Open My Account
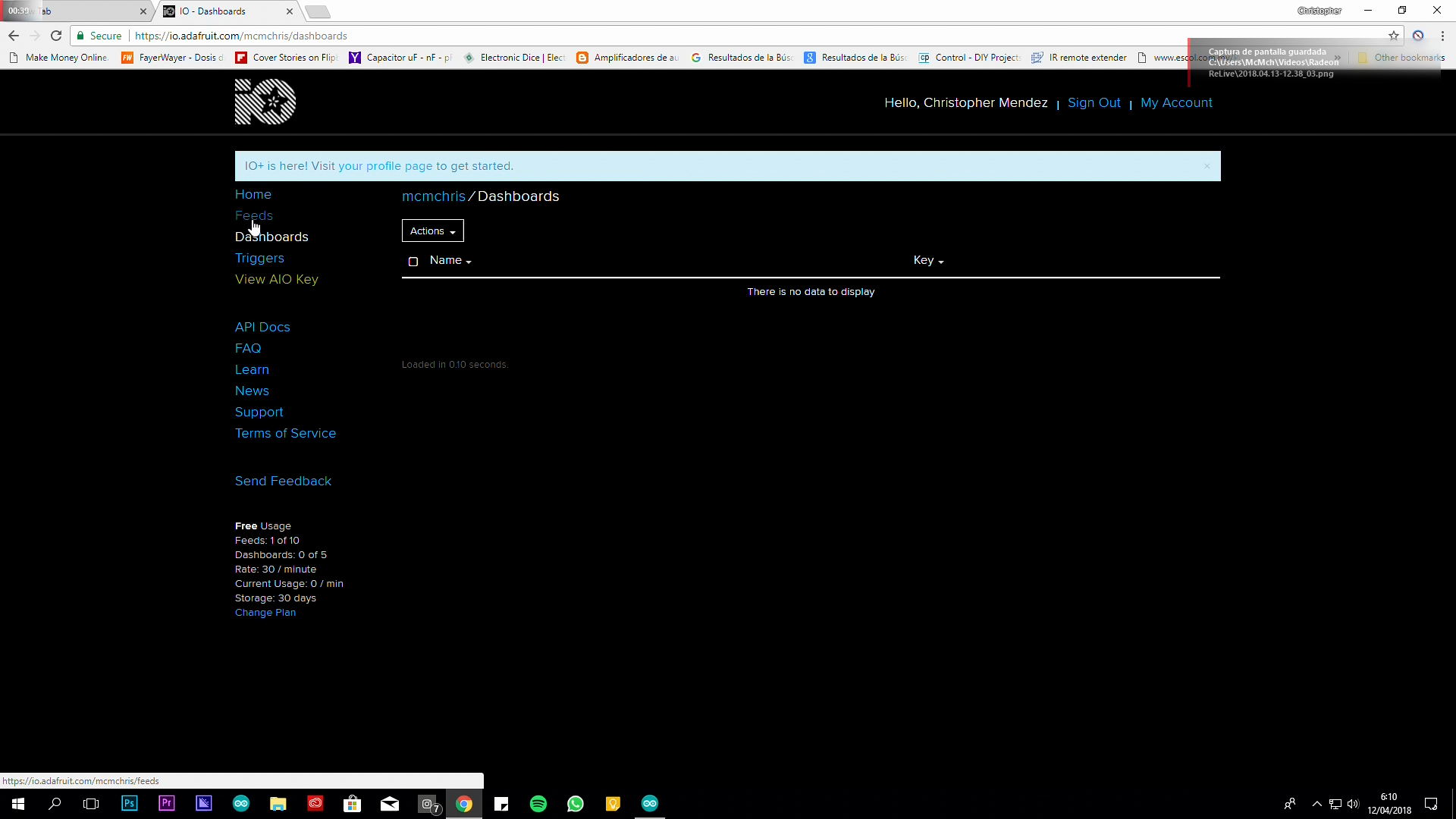This screenshot has height=819, width=1456. [x=1176, y=103]
